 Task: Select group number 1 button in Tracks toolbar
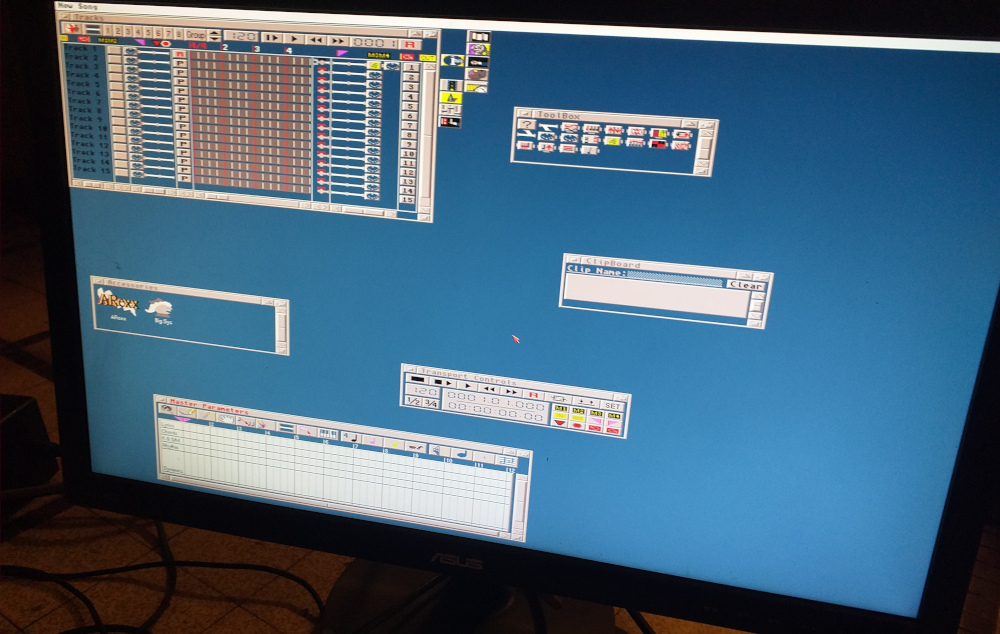coord(107,31)
